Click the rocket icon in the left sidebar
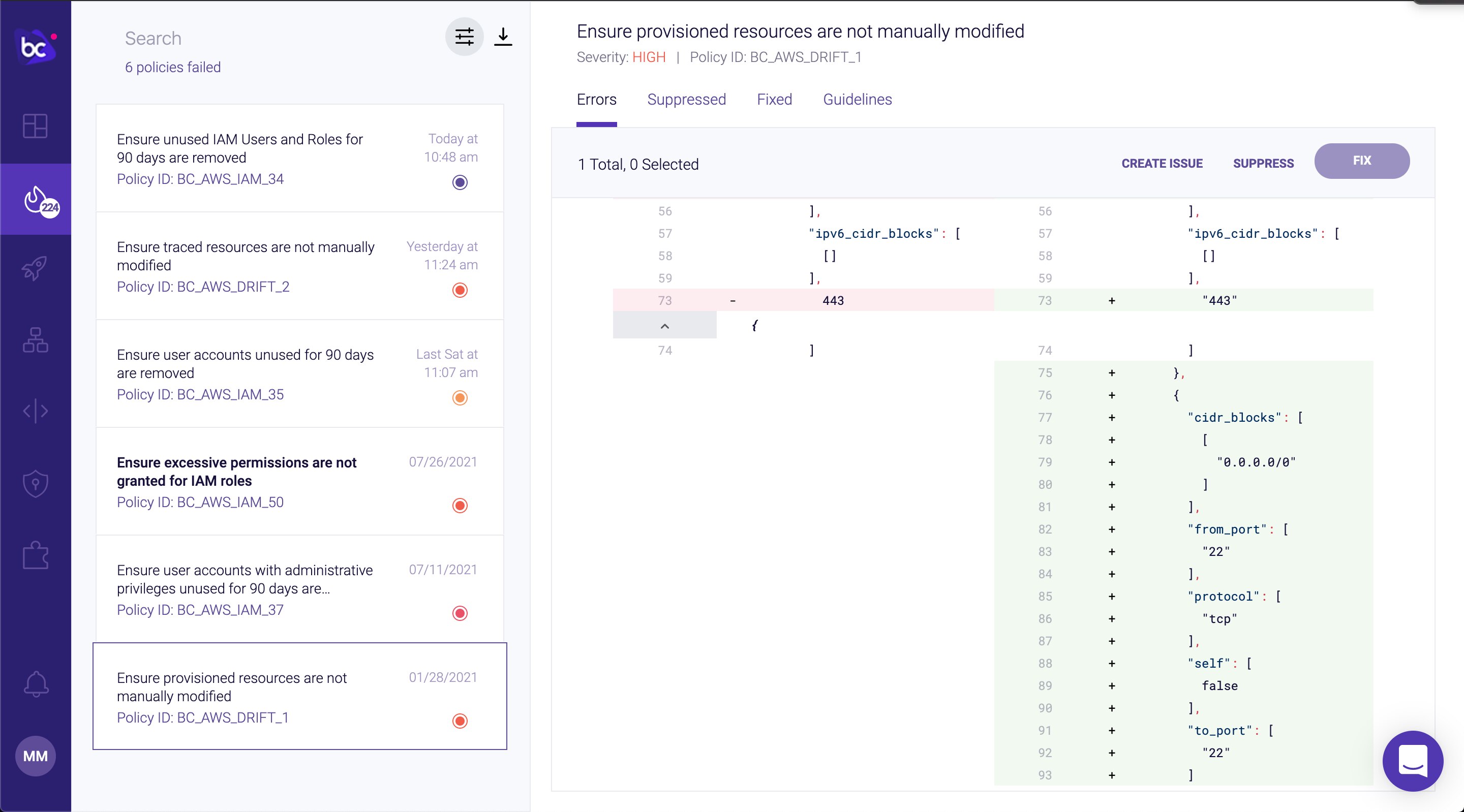The width and height of the screenshot is (1464, 812). pyautogui.click(x=35, y=268)
